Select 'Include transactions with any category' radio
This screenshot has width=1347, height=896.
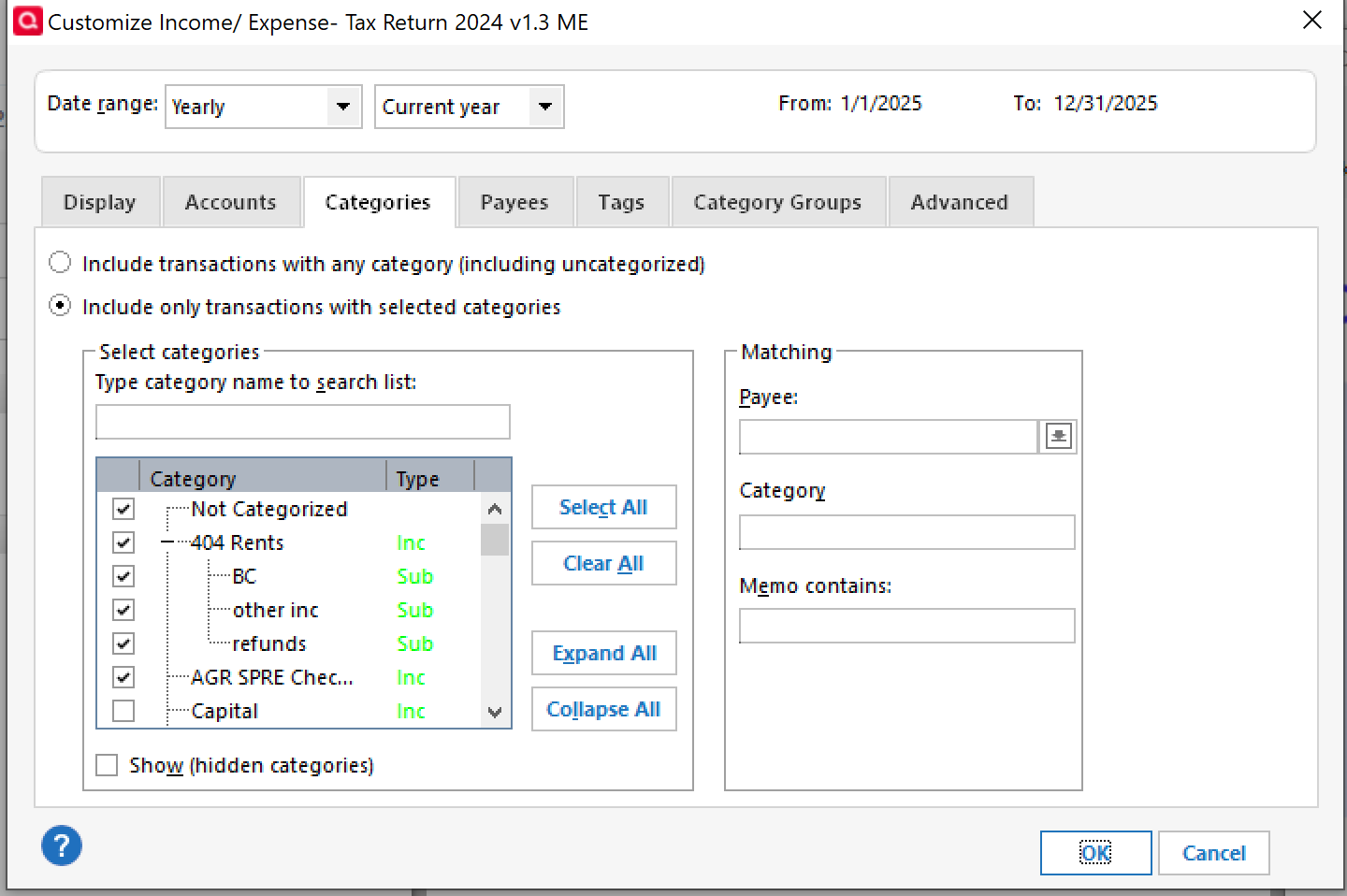point(60,263)
